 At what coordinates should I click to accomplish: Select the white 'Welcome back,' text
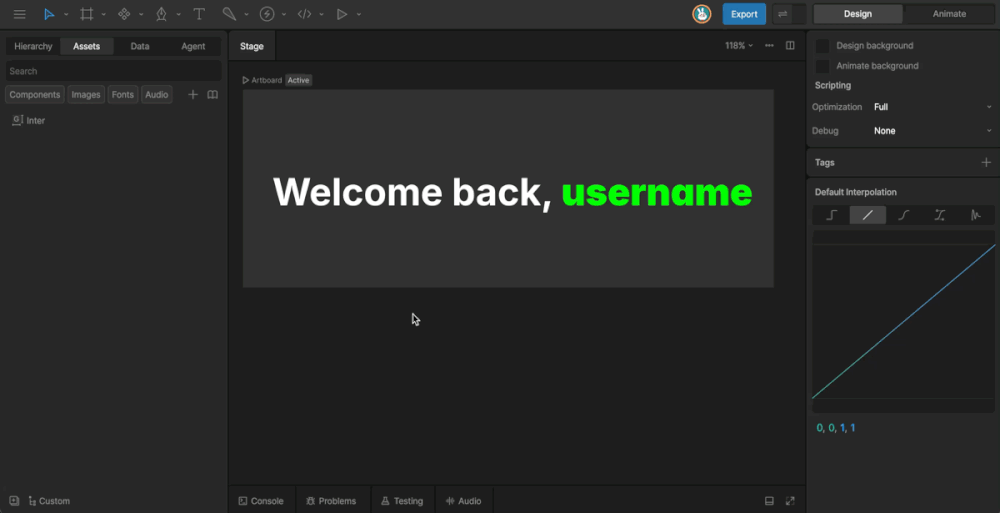click(413, 192)
